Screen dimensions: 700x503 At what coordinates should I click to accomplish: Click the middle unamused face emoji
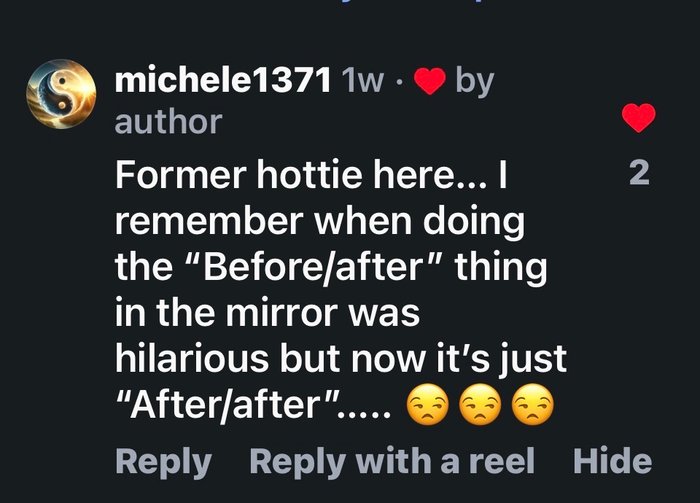[480, 404]
